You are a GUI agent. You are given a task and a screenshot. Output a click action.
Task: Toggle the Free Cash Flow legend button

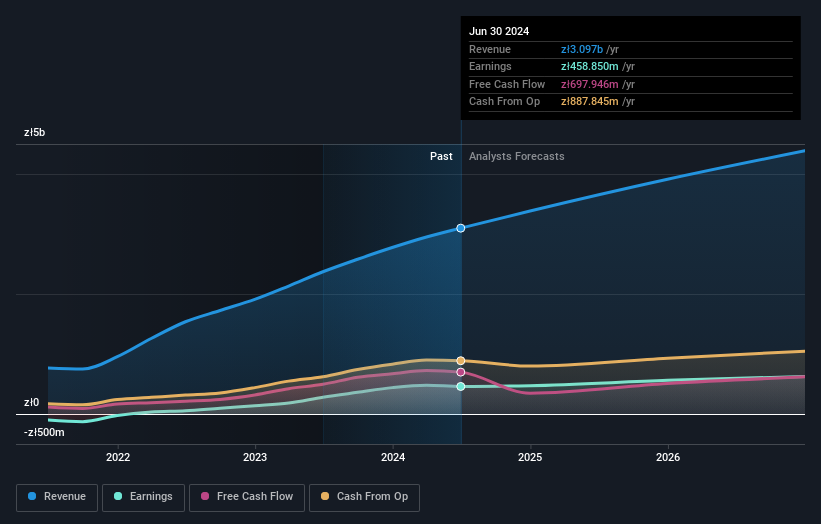click(247, 497)
